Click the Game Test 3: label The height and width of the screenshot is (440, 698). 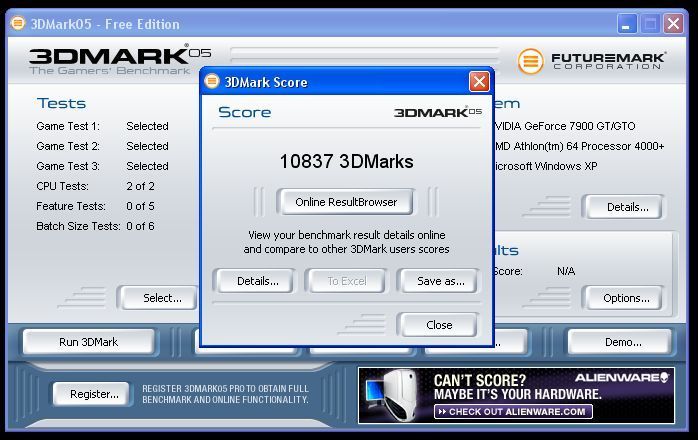click(x=68, y=166)
